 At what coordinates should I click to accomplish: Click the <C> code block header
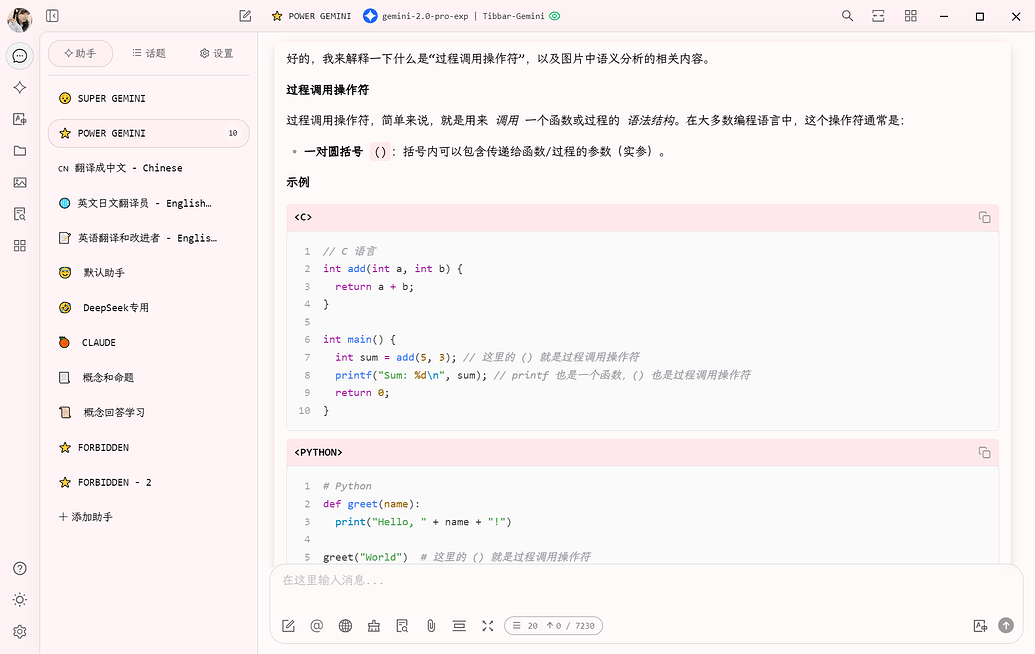(x=642, y=217)
